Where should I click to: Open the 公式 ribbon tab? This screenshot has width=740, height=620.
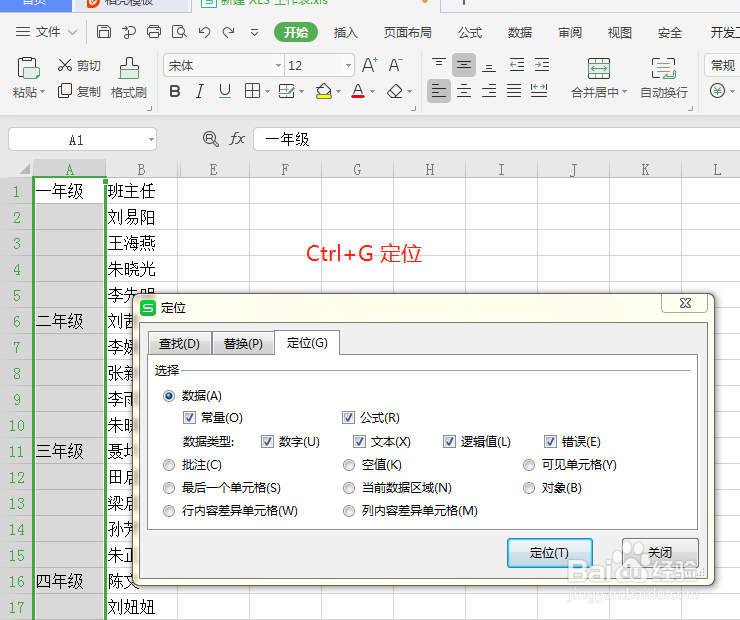tap(470, 32)
